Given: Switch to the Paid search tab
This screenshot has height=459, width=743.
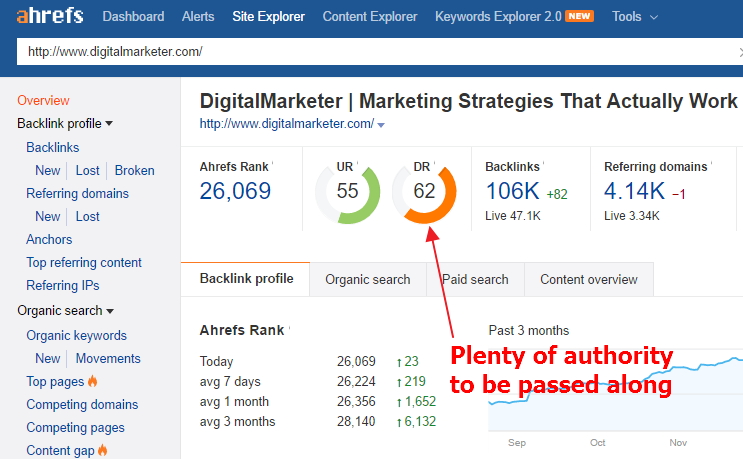Looking at the screenshot, I should tap(475, 279).
